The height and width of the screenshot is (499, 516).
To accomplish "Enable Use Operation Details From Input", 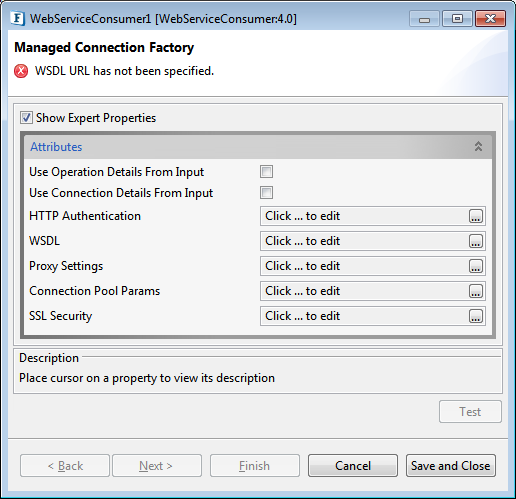I will pyautogui.click(x=266, y=172).
